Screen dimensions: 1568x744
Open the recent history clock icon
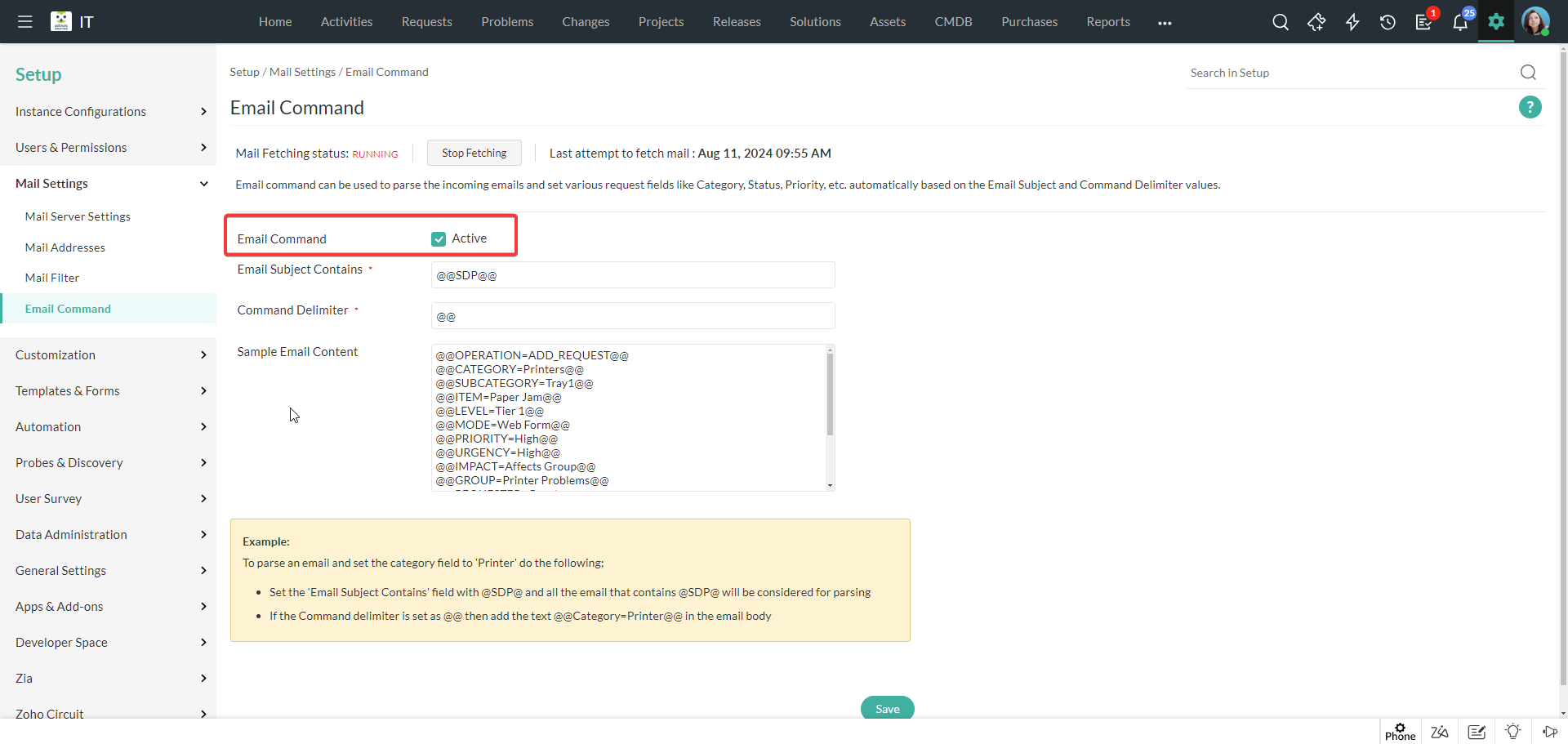[1388, 22]
